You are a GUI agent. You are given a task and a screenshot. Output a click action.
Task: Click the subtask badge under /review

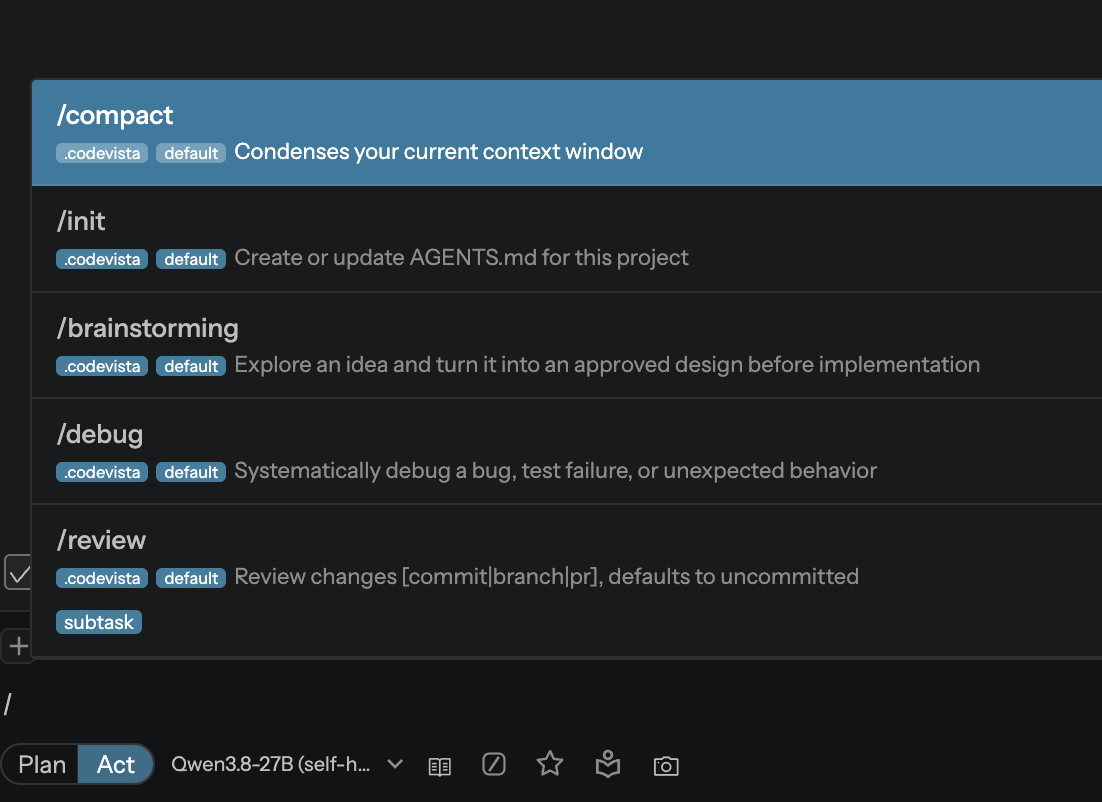(x=99, y=622)
